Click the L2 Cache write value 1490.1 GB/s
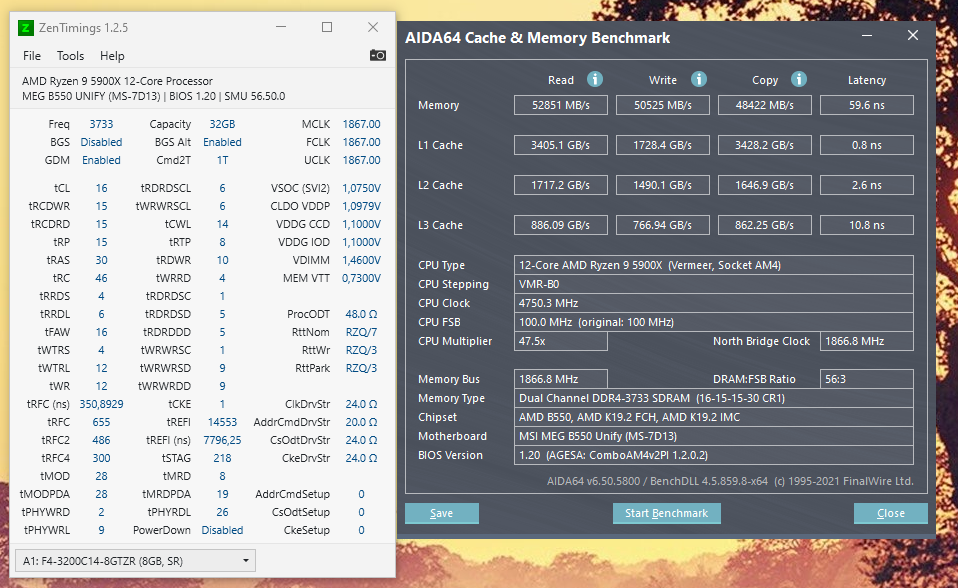Screen dimensions: 958x588 [x=663, y=185]
